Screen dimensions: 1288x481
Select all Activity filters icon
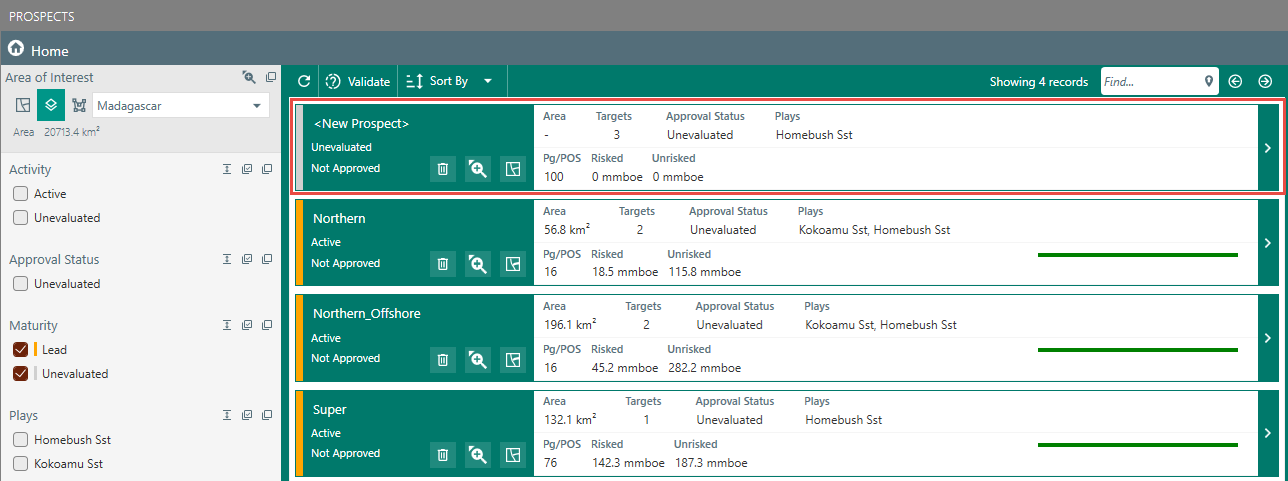tap(248, 169)
